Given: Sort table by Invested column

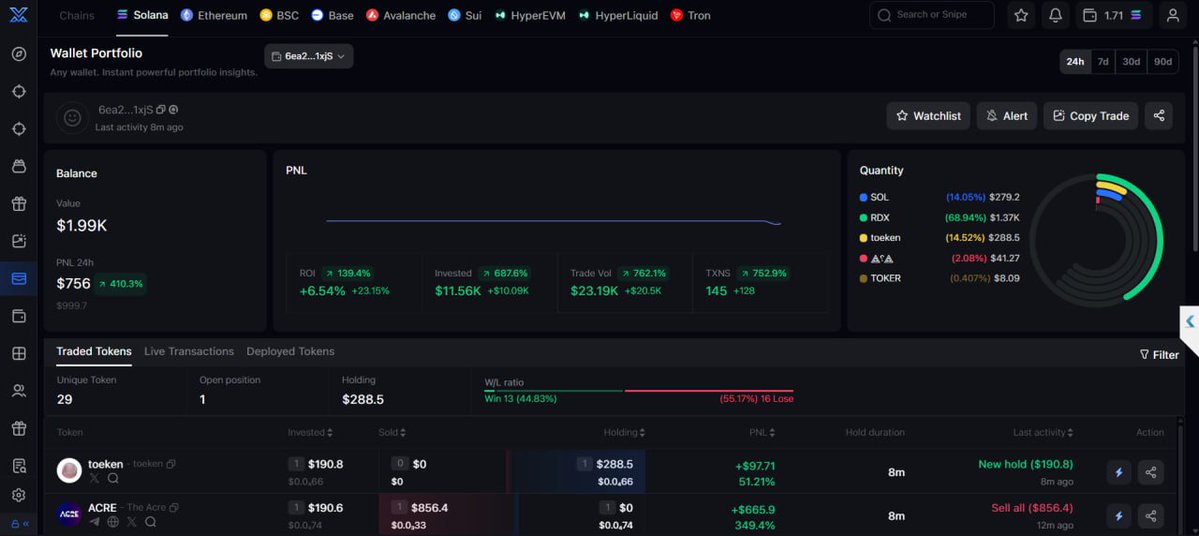Looking at the screenshot, I should [310, 433].
